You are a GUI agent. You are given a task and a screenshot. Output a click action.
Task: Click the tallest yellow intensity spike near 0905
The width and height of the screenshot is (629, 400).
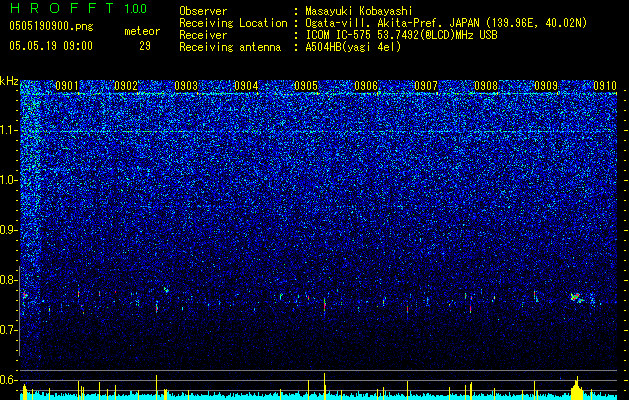(x=325, y=386)
